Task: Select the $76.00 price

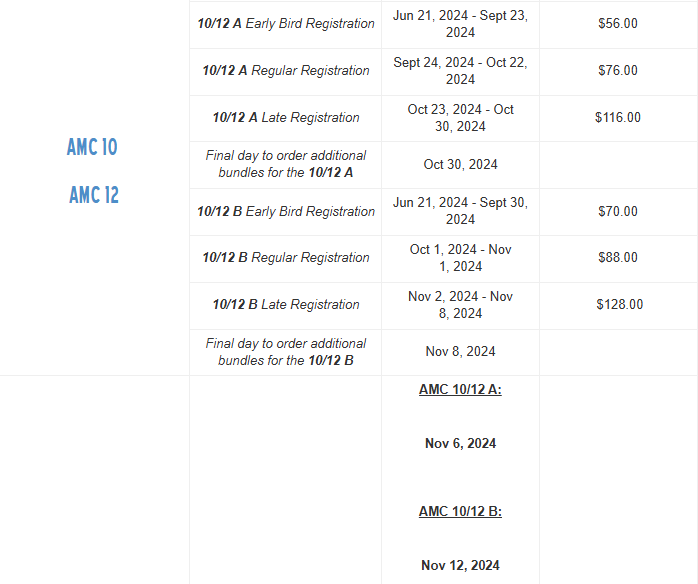Action: coord(617,71)
